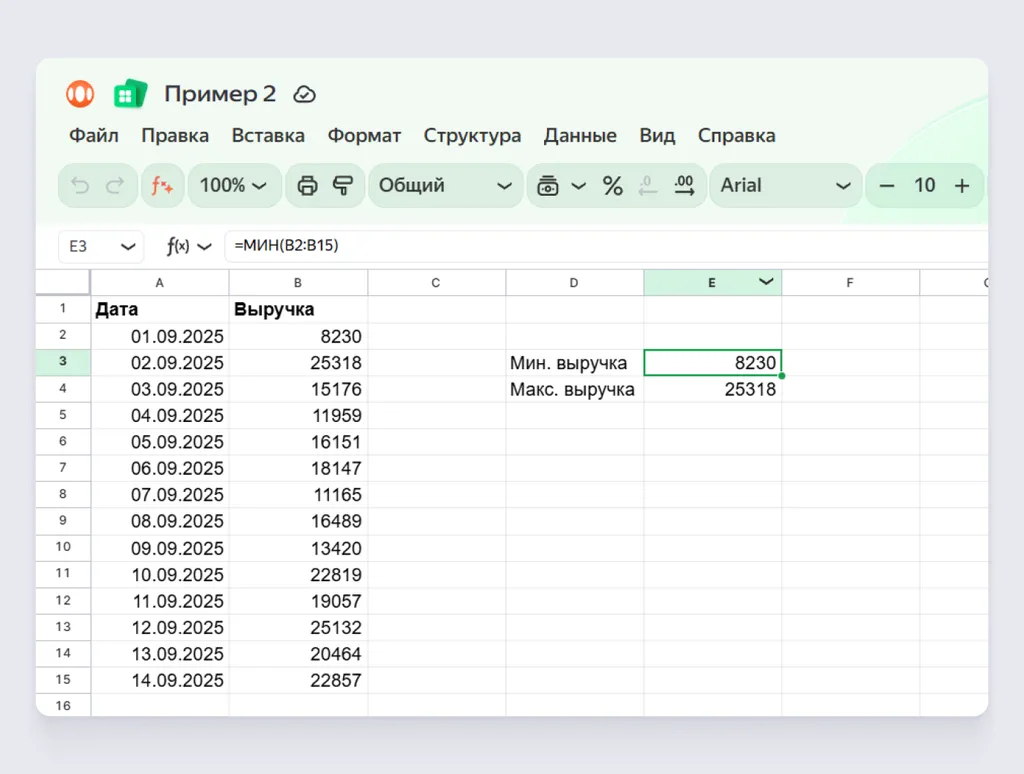Click the document title Пример 2

pyautogui.click(x=220, y=94)
